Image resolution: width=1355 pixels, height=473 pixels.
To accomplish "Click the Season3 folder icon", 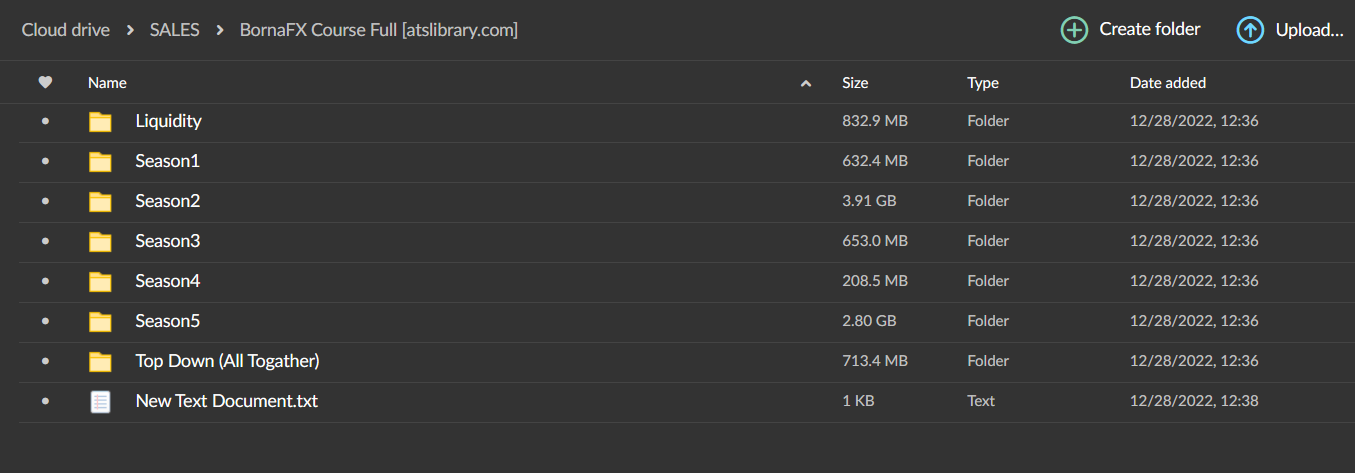I will [x=100, y=242].
